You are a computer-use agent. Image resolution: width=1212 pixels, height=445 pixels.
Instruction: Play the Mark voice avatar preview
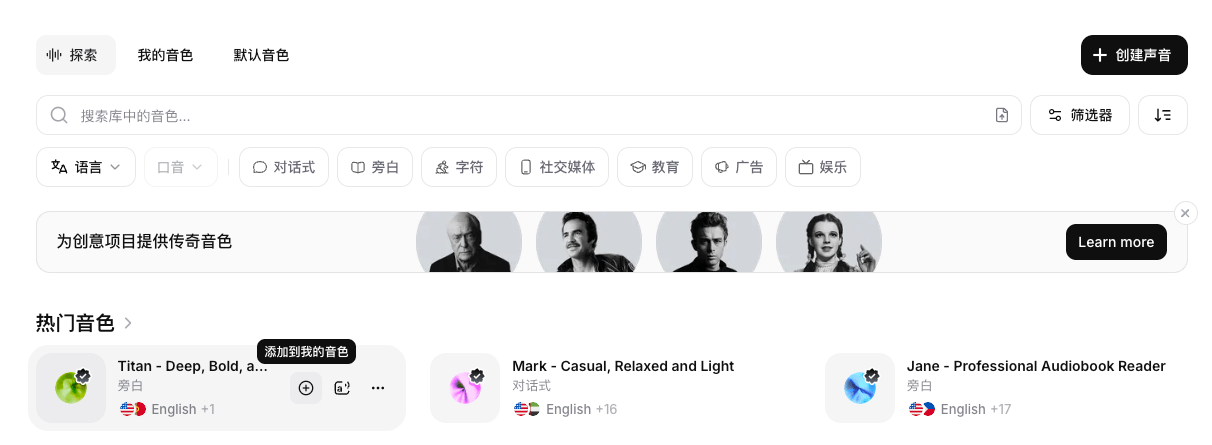coord(465,388)
